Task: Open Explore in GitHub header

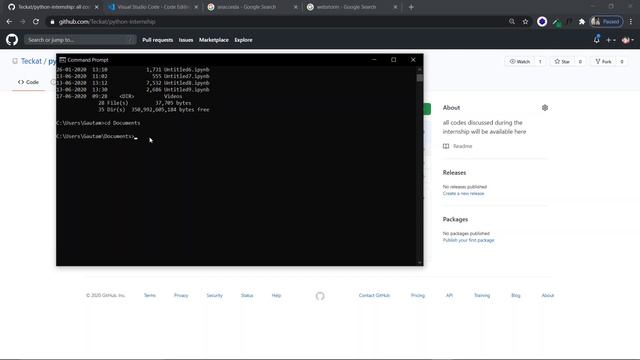Action: 243,40
